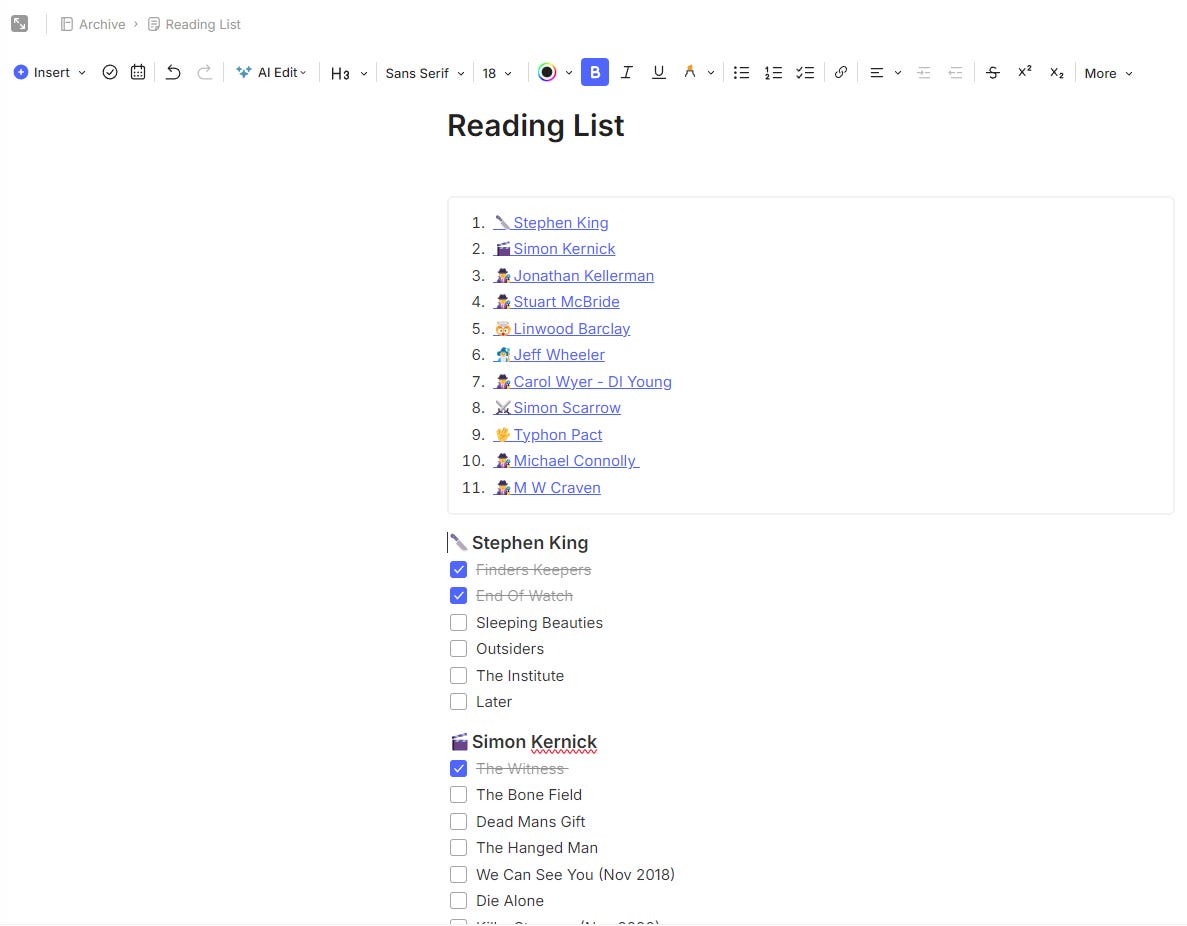Viewport: 1187px width, 926px height.
Task: Undo the last change
Action: coord(173,73)
